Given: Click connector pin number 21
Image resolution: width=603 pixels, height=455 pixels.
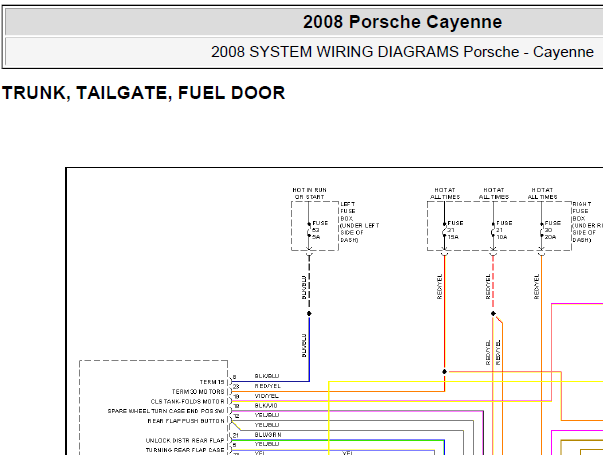Looking at the screenshot, I should pos(236,435).
